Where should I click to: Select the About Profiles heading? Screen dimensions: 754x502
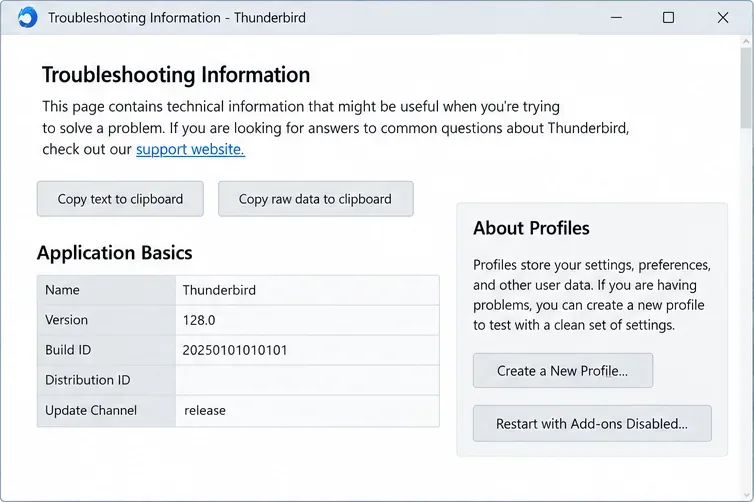tap(531, 228)
